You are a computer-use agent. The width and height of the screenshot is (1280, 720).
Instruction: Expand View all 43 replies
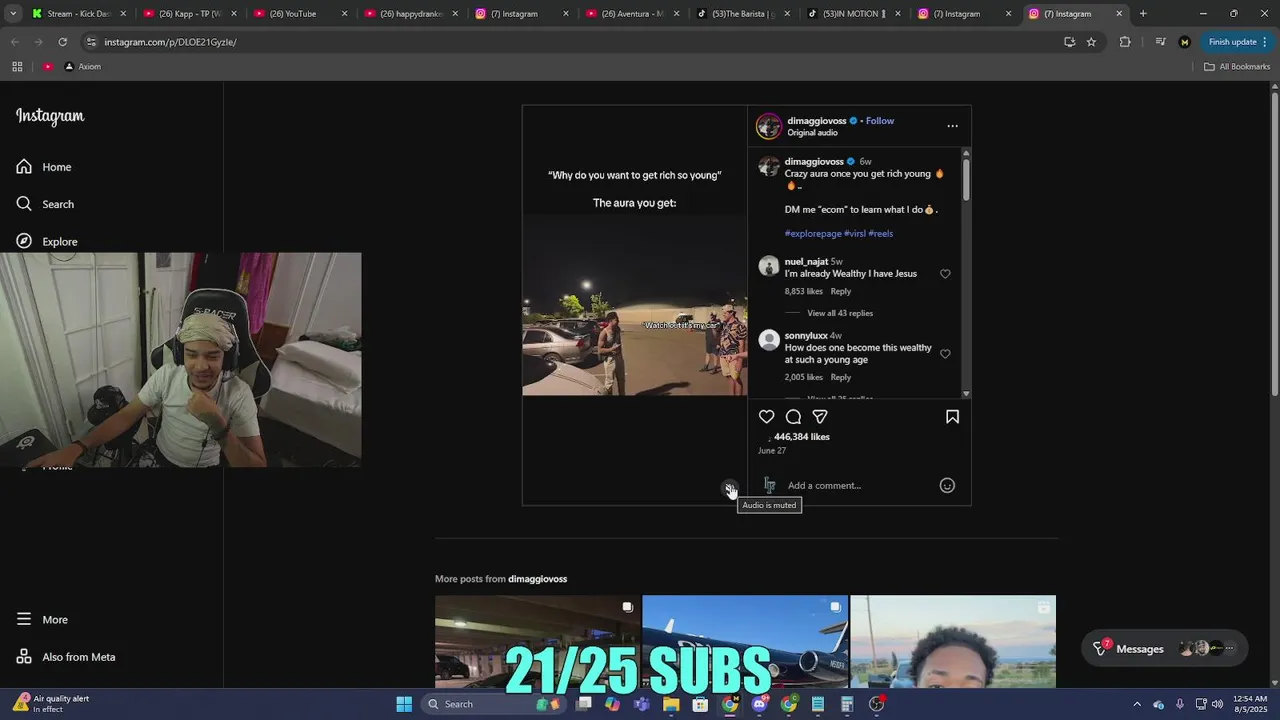click(x=840, y=313)
